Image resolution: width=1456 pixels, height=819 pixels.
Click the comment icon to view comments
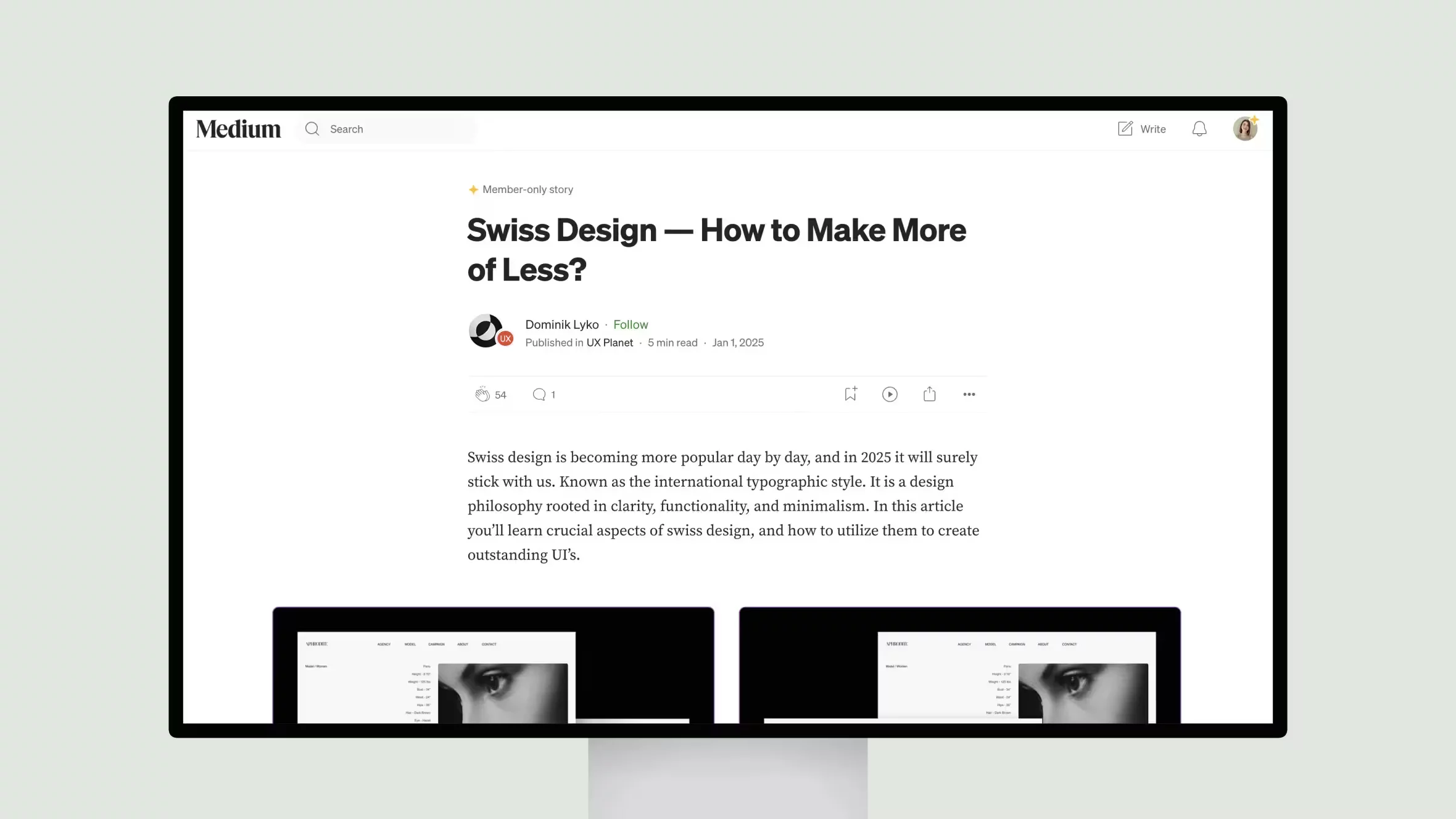tap(539, 394)
